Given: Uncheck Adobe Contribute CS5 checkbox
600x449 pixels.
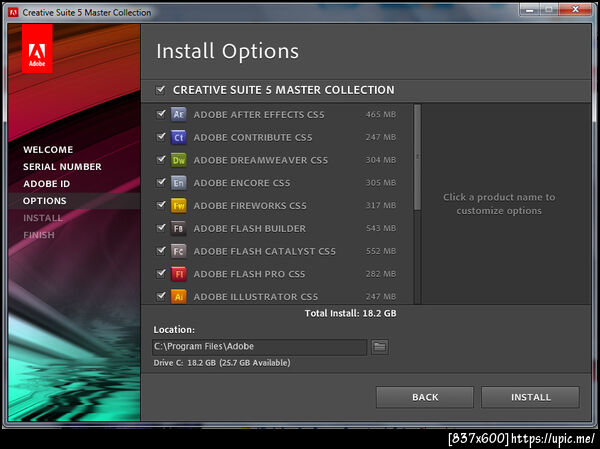Looking at the screenshot, I should [161, 137].
